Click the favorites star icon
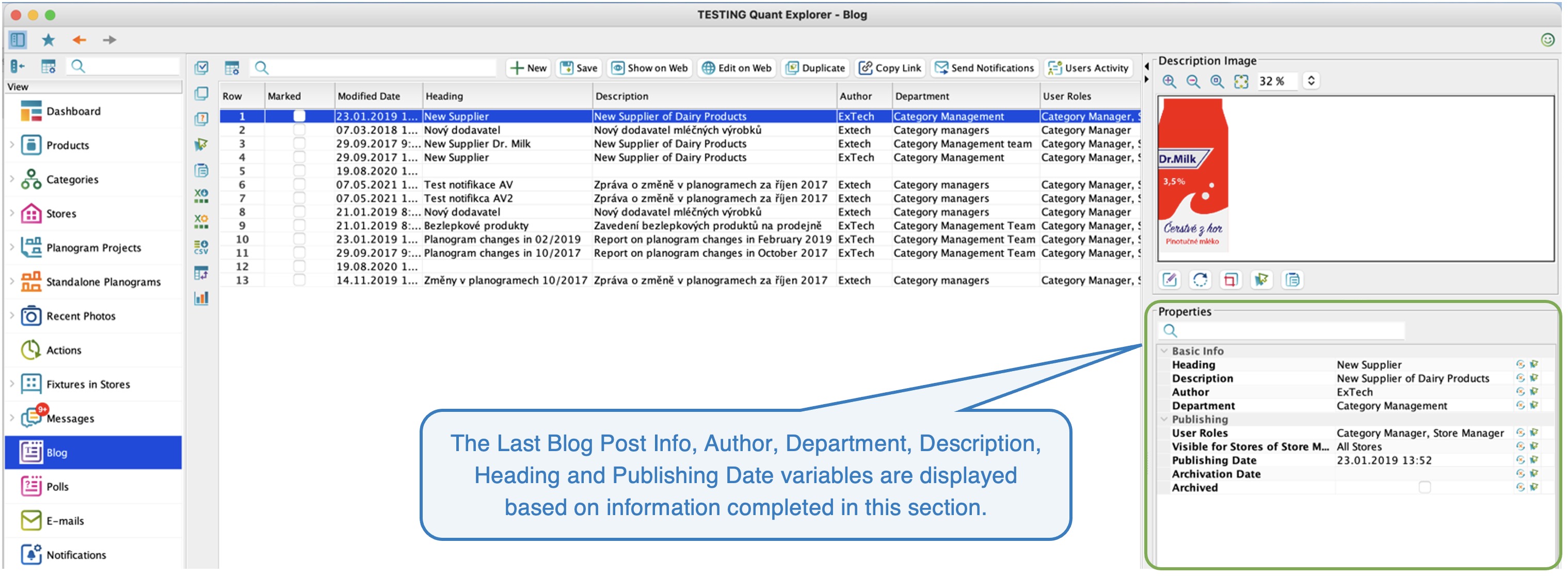1568x576 pixels. [48, 40]
